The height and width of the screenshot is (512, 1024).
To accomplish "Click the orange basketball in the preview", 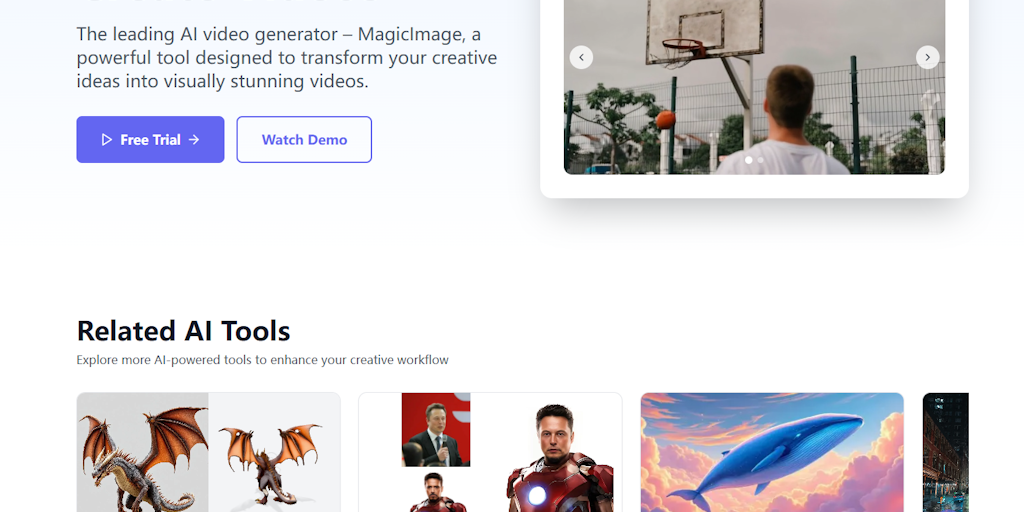I will pyautogui.click(x=665, y=120).
